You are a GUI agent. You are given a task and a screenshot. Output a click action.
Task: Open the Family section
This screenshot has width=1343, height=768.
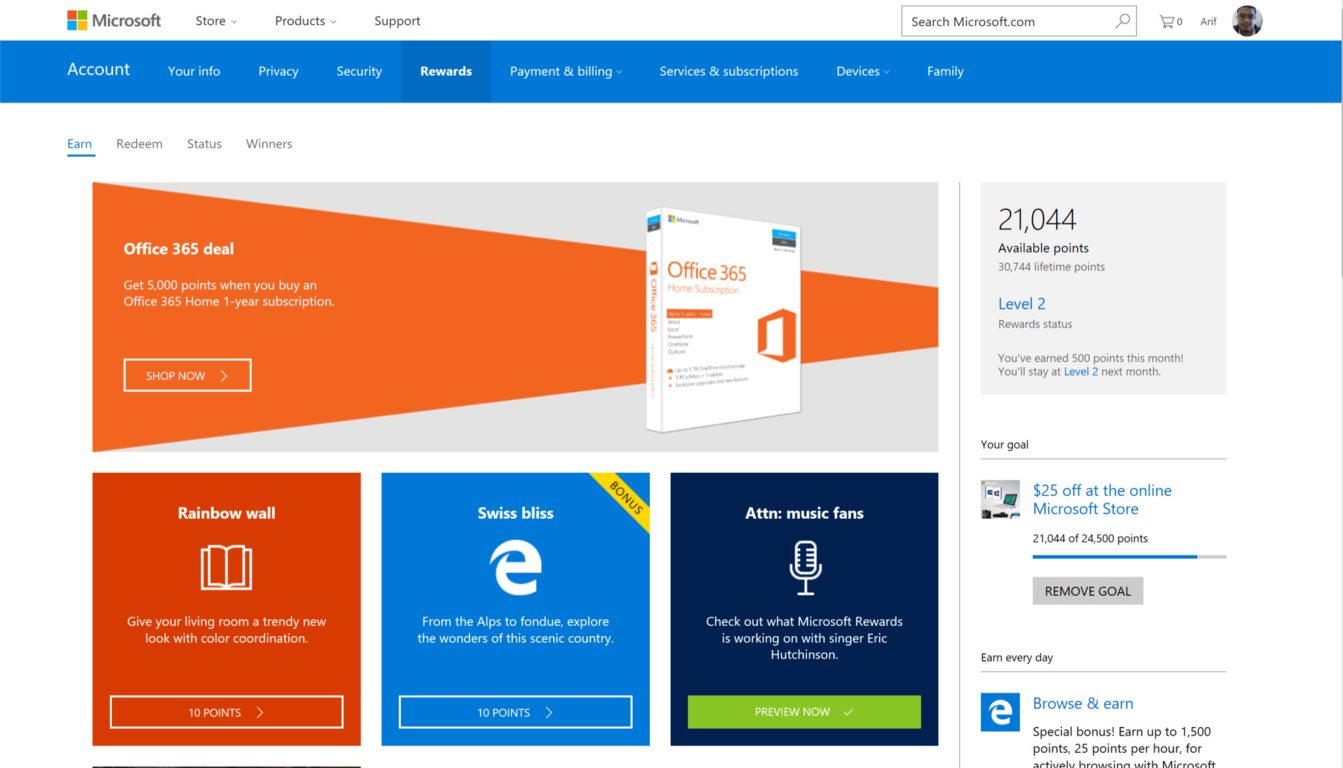coord(945,71)
